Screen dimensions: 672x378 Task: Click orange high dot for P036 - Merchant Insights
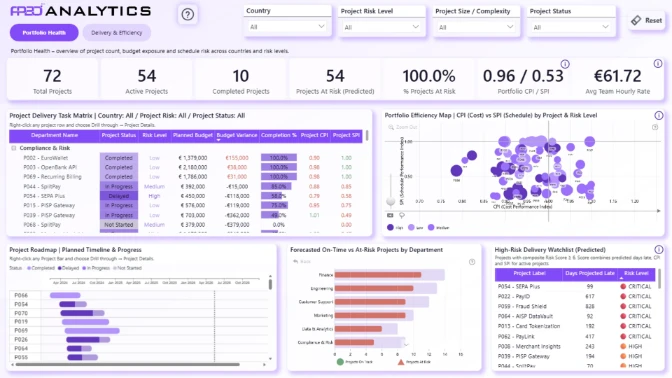pyautogui.click(x=623, y=346)
